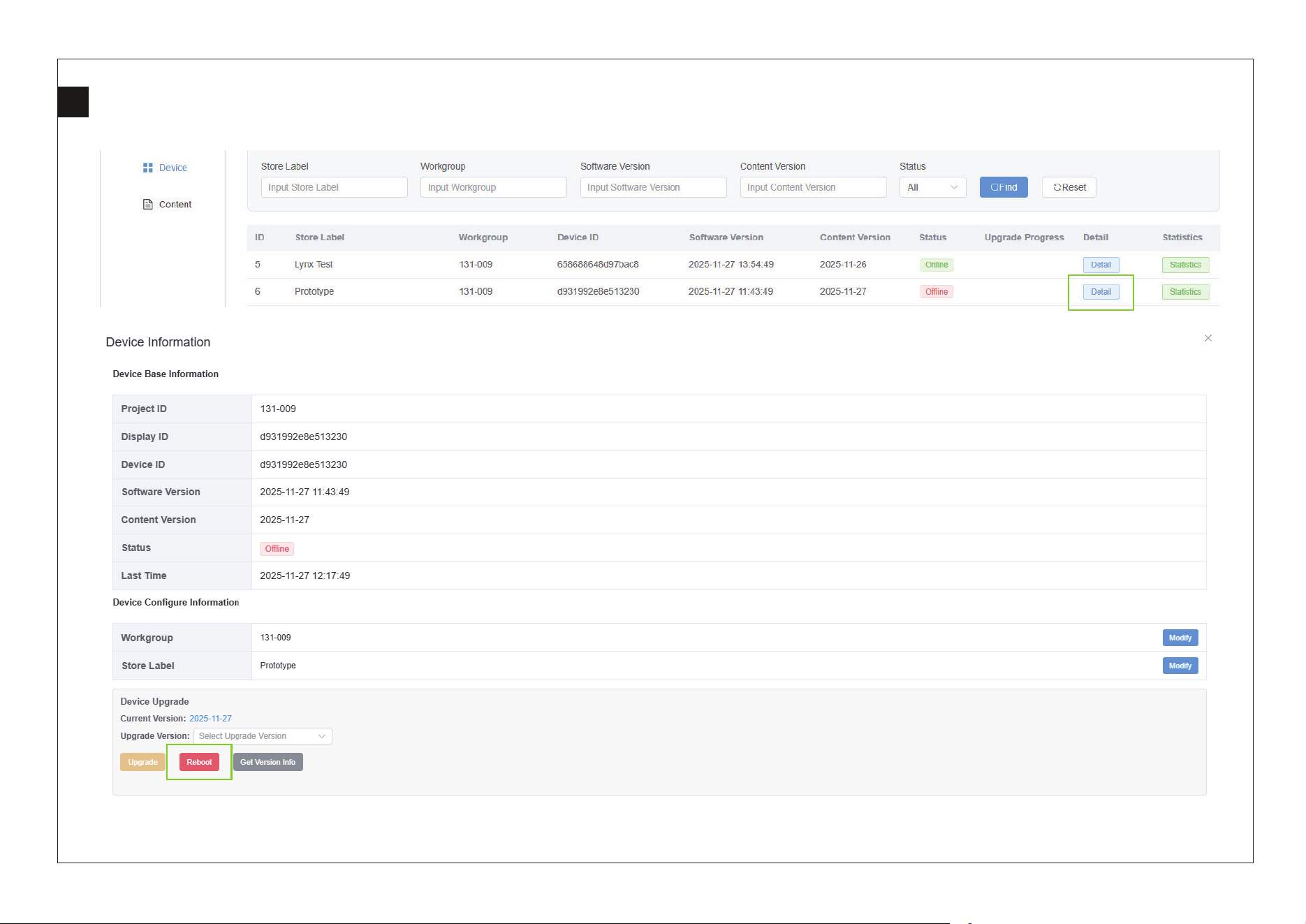Open Detail for the Lynx Test device
1306x924 pixels.
[1101, 265]
